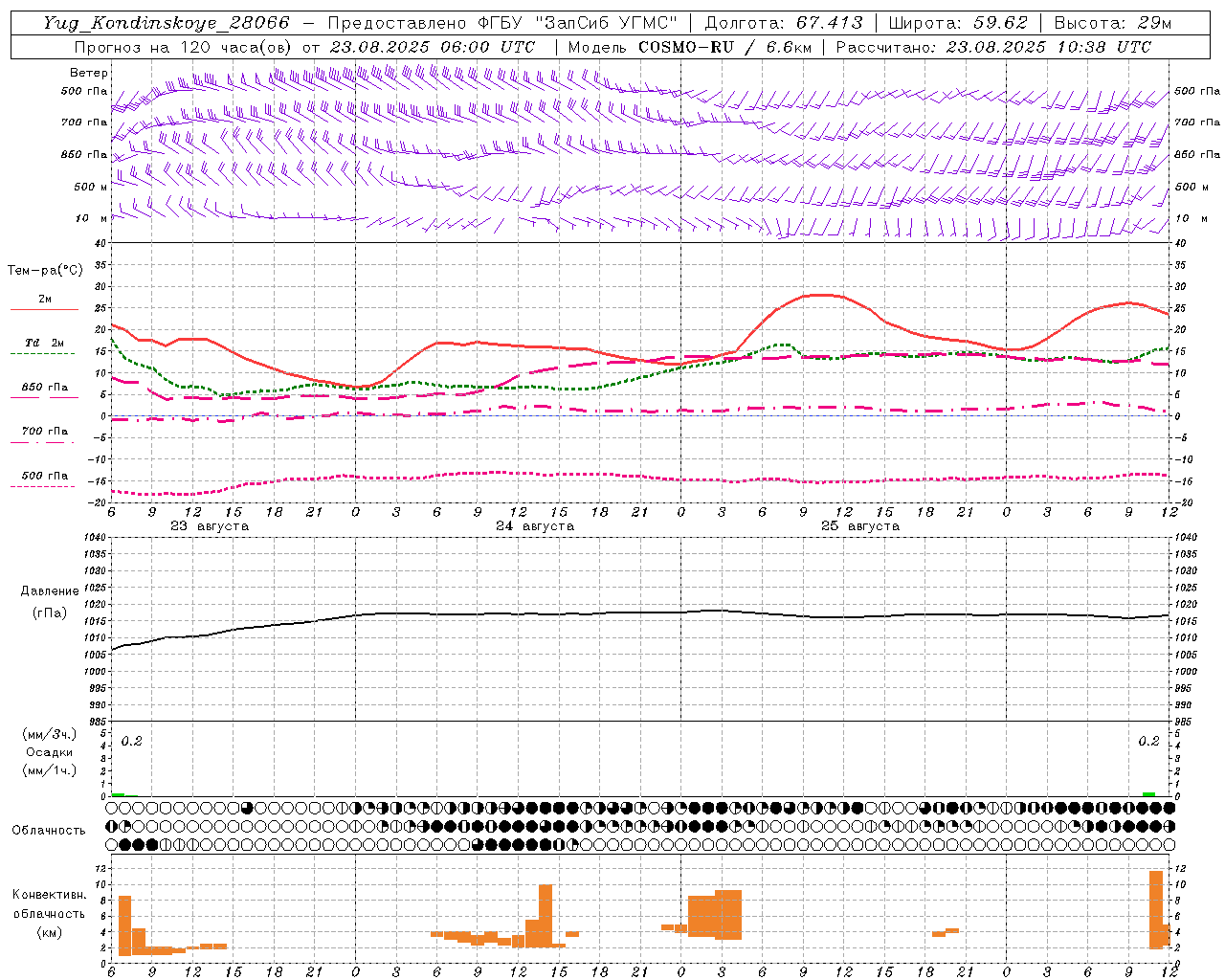Click the '(мм/1ч.)' precipitation unit label

point(50,770)
